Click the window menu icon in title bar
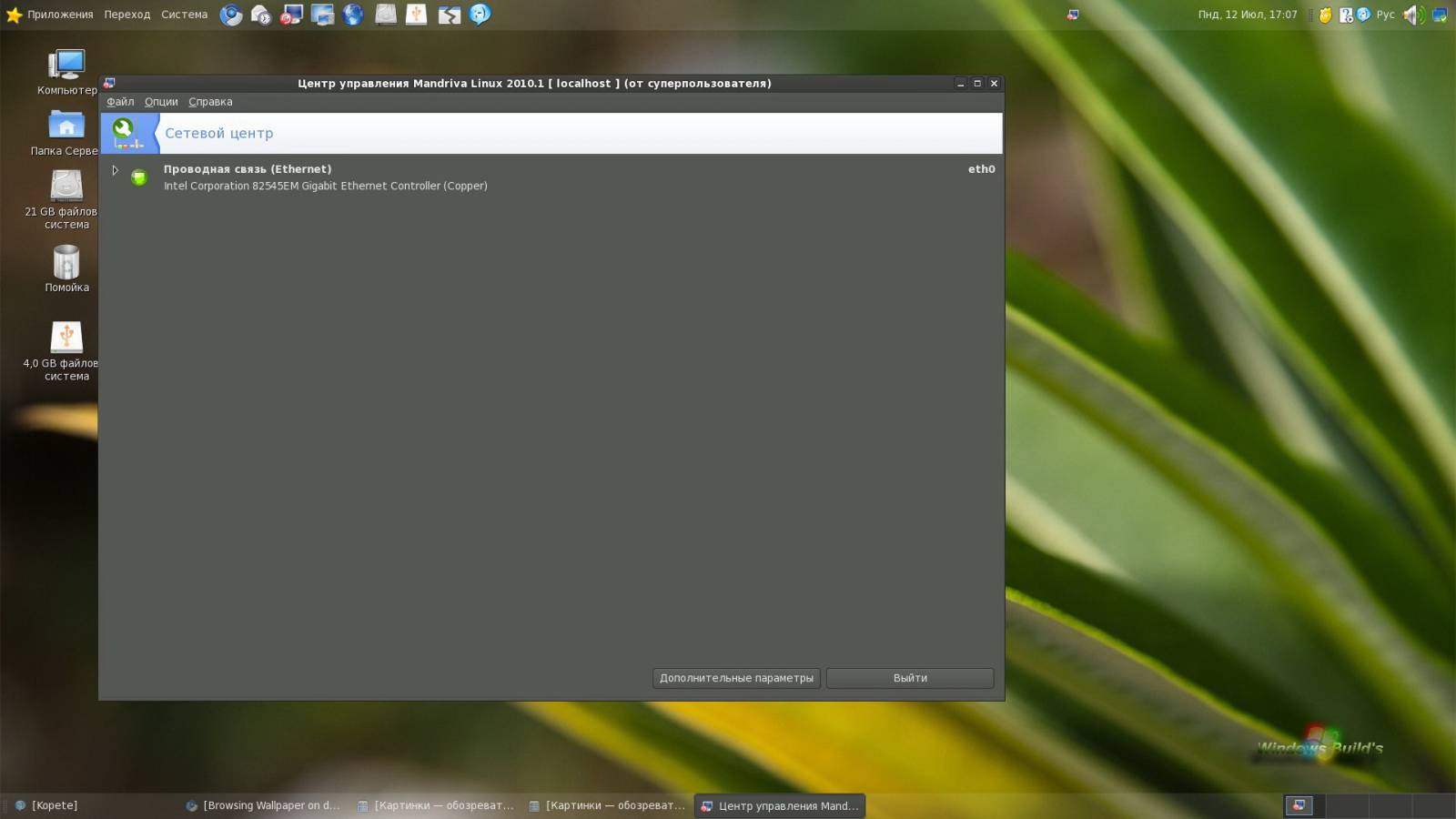The image size is (1456, 819). click(x=109, y=83)
